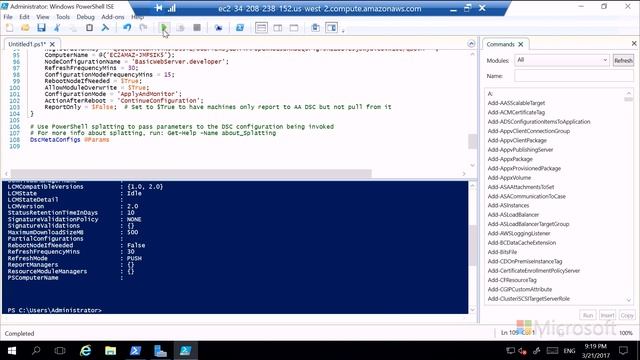The width and height of the screenshot is (640, 360).
Task: Open File Explorer from the taskbar
Action: (x=111, y=351)
